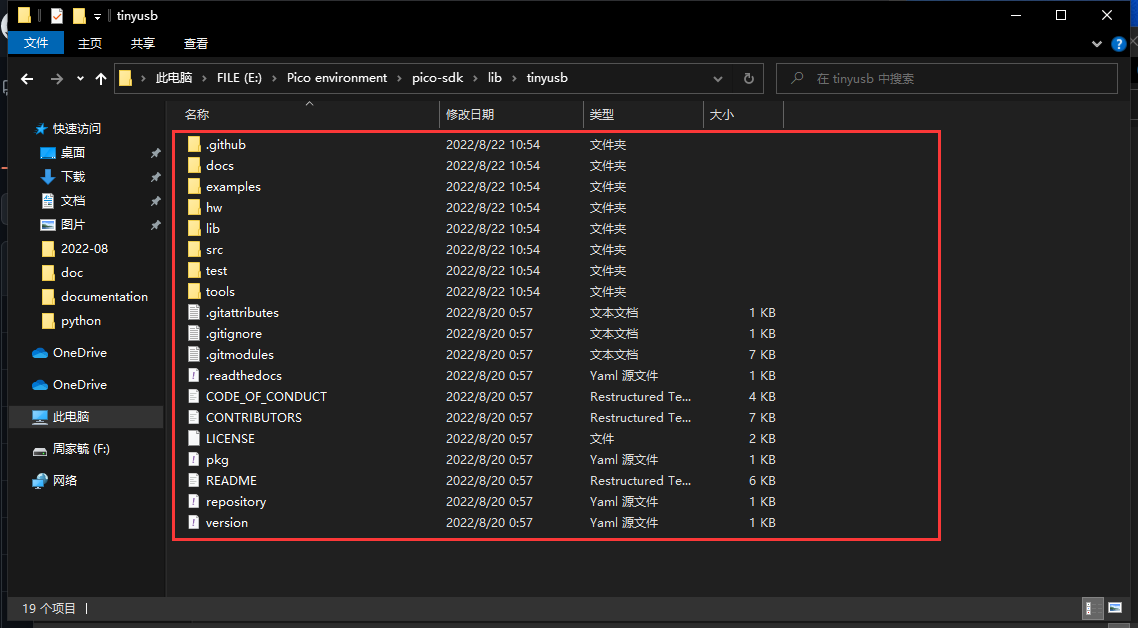Image resolution: width=1138 pixels, height=628 pixels.
Task: Select the examples folder icon
Action: [193, 187]
